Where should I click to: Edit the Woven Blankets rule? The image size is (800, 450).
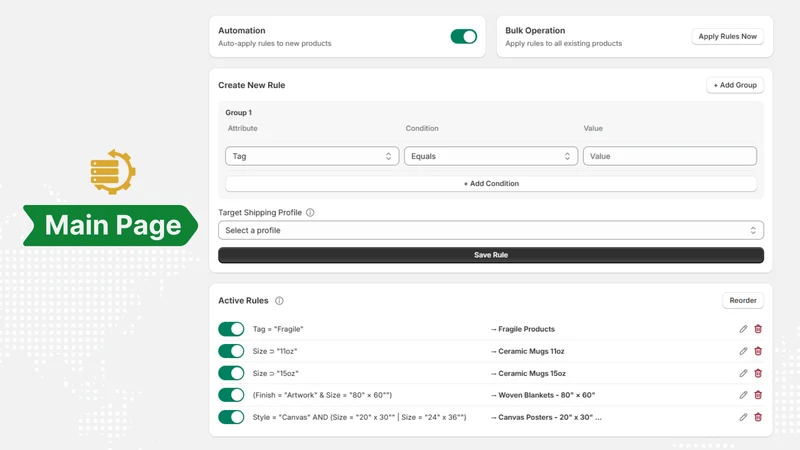[x=743, y=395]
